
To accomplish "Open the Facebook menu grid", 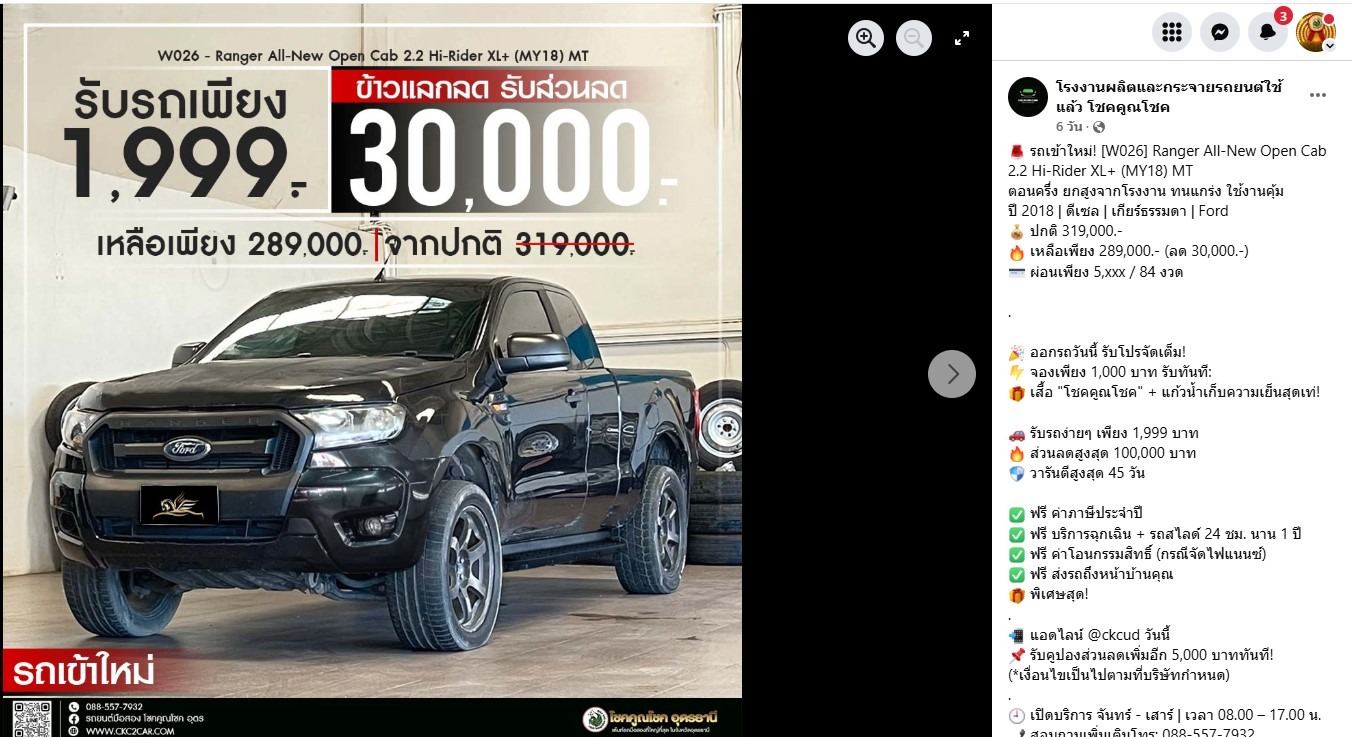I will click(1172, 32).
